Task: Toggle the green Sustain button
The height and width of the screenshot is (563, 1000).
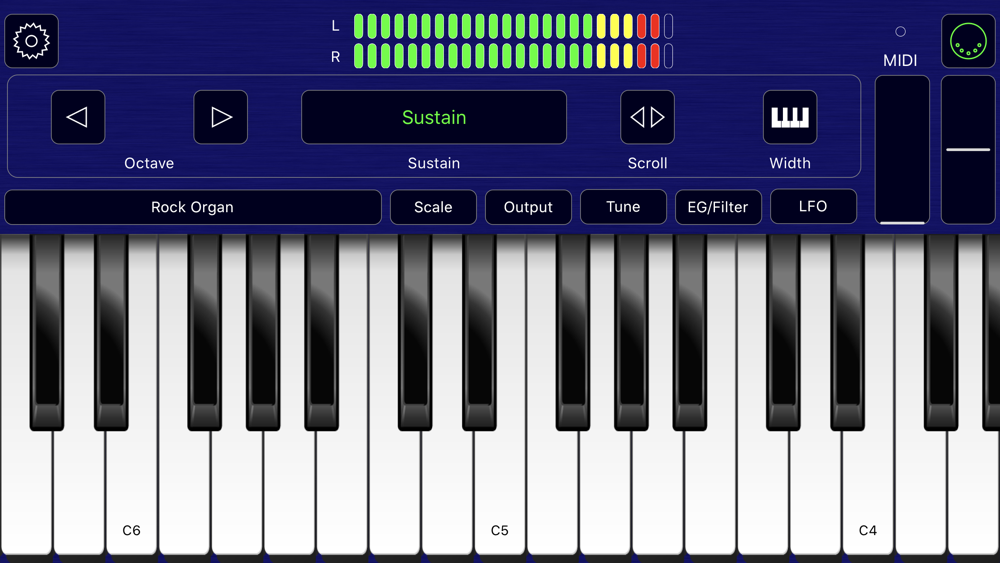Action: point(434,117)
